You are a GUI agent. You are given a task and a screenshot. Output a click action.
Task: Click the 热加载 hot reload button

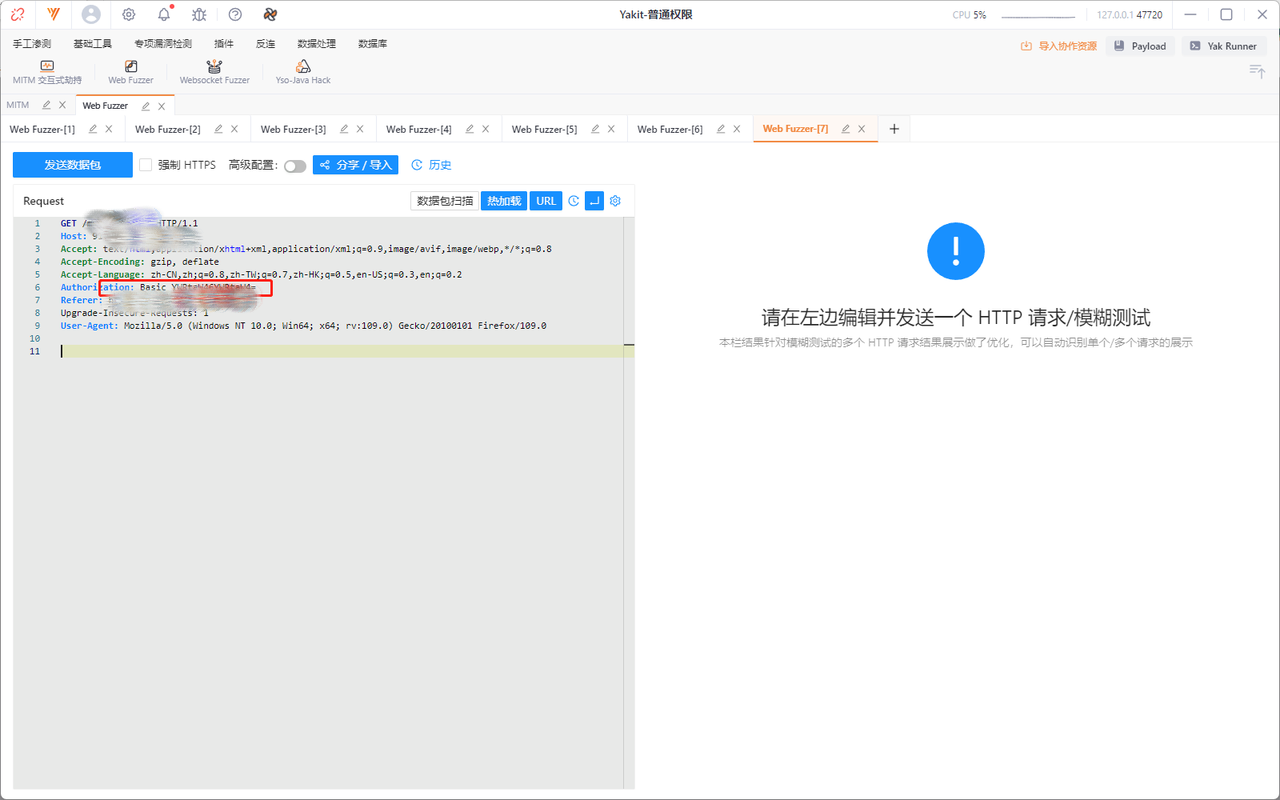pyautogui.click(x=504, y=201)
